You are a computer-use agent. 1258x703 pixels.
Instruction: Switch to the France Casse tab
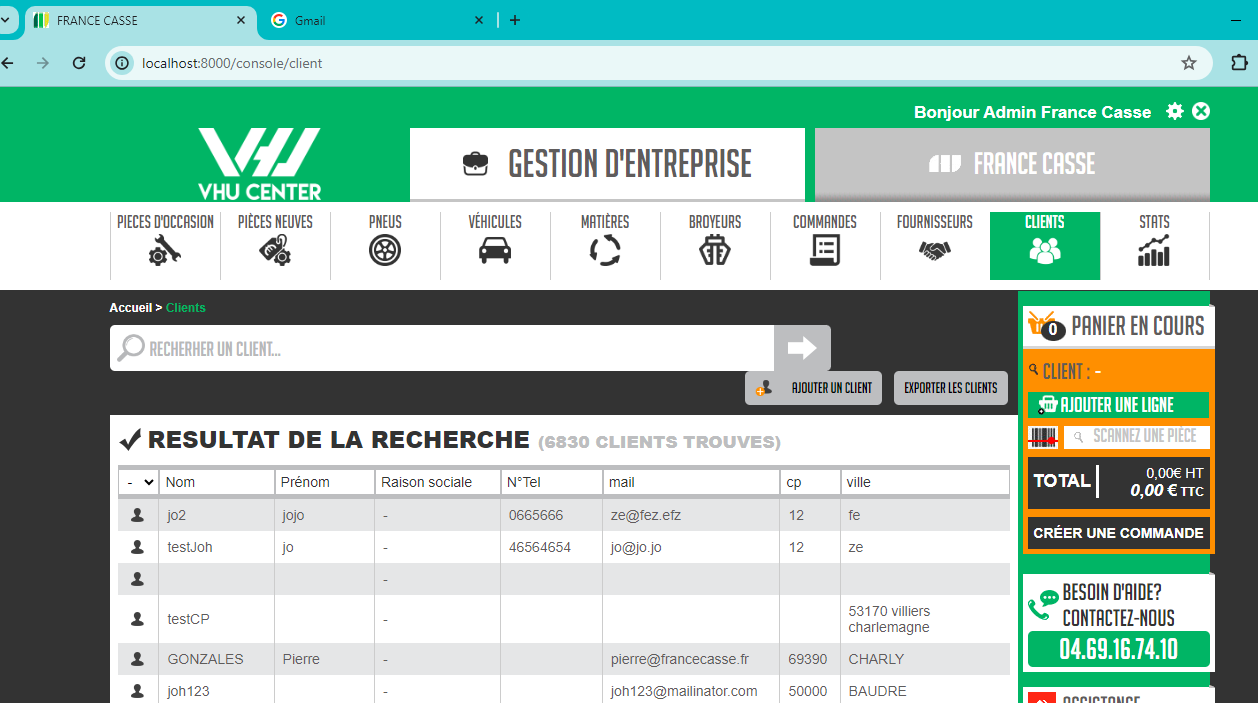coord(1012,164)
